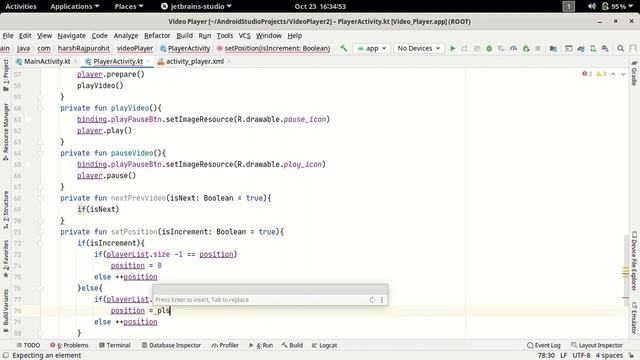Run the app with the green play icon
640x360 pixels.
tap(452, 48)
